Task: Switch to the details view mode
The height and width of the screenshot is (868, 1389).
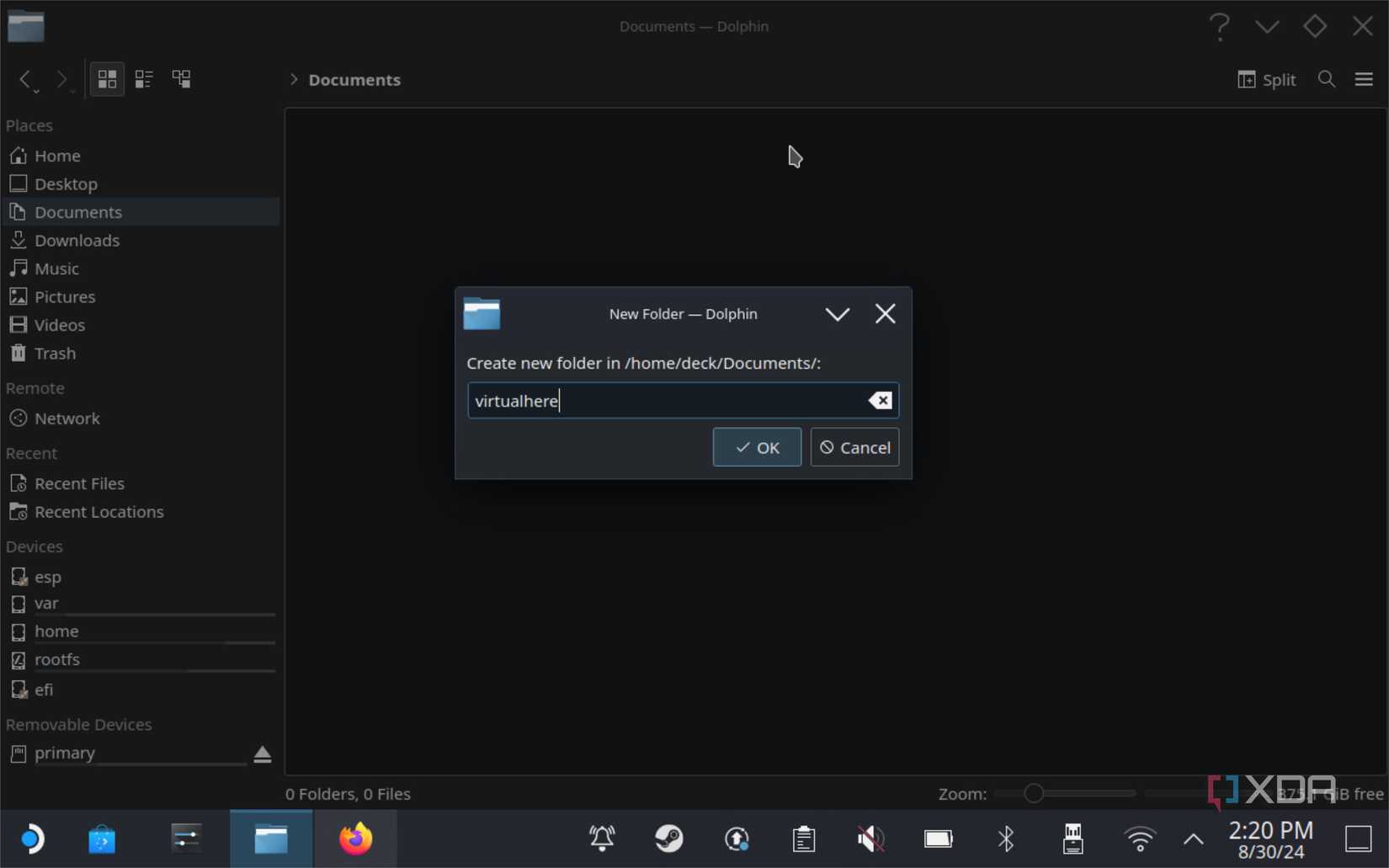Action: pyautogui.click(x=143, y=79)
